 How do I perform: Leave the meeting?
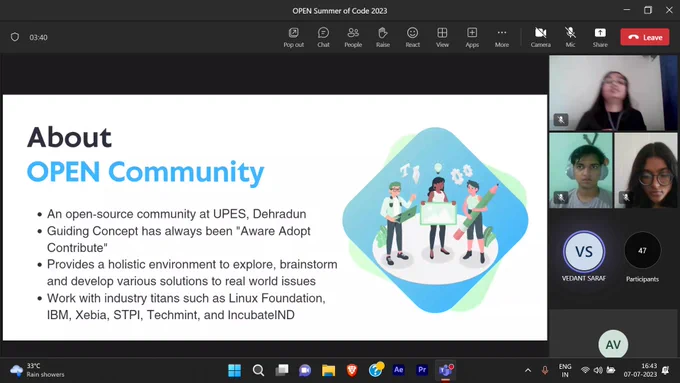[645, 37]
